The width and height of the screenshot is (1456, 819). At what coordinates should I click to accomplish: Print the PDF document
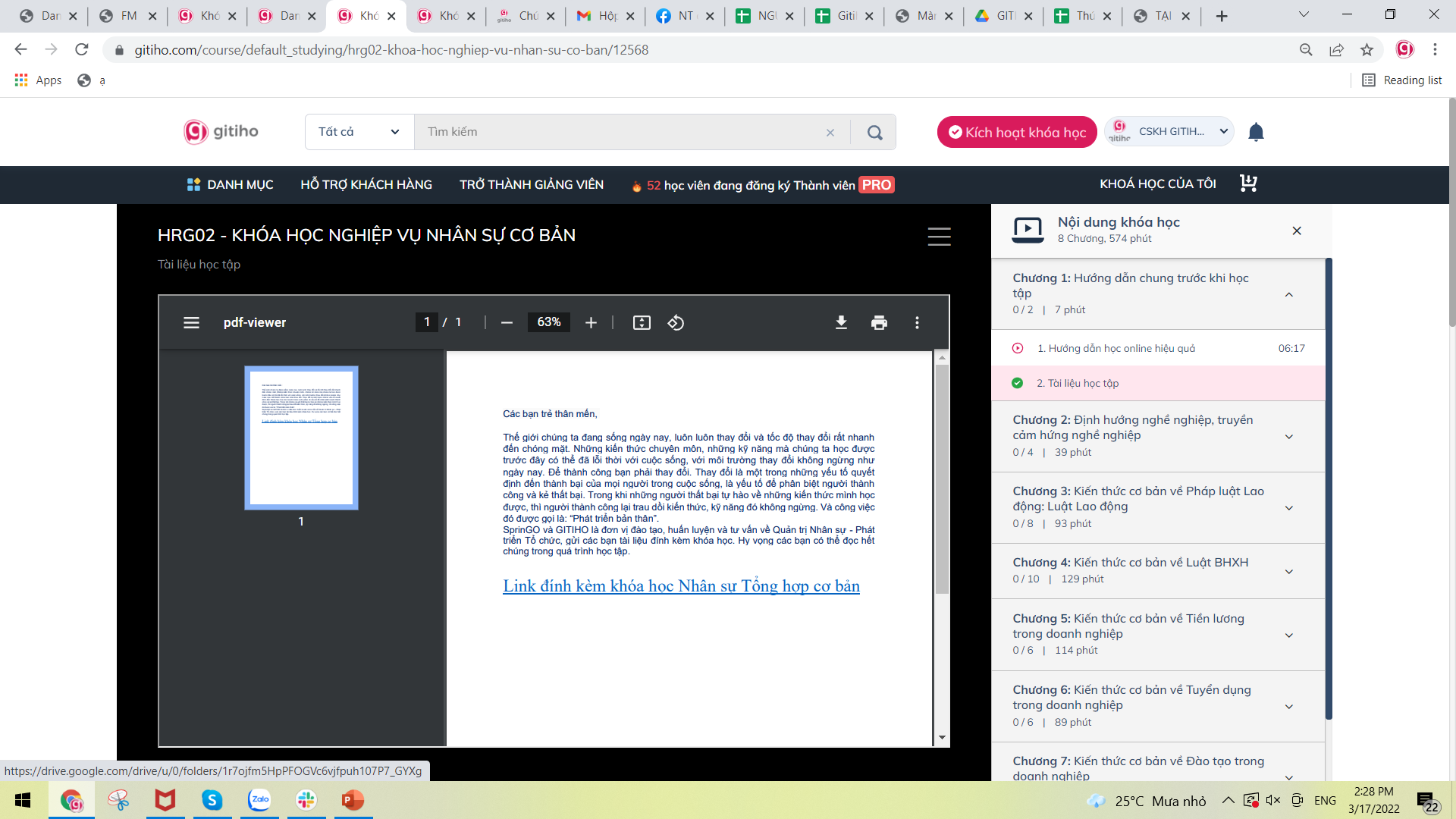pos(879,323)
